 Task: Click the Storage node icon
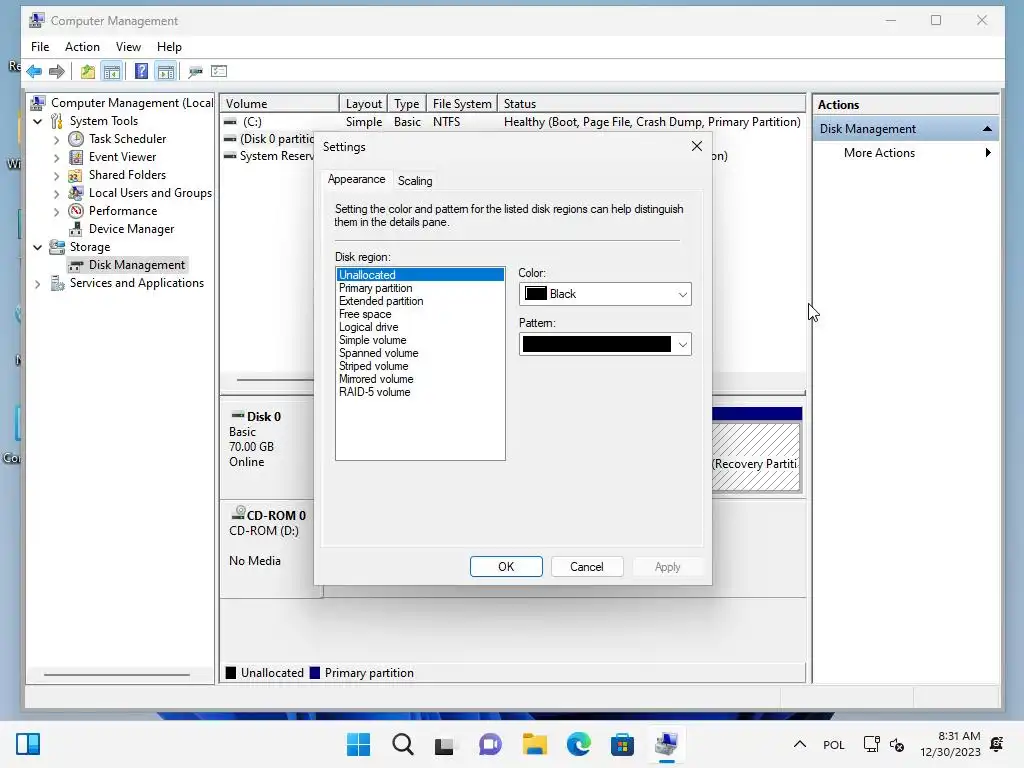point(57,247)
